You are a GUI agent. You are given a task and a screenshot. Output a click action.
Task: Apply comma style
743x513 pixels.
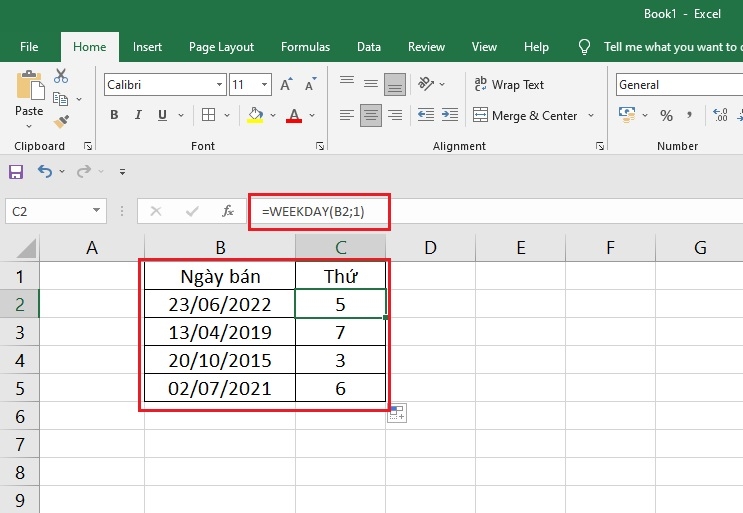coord(689,115)
